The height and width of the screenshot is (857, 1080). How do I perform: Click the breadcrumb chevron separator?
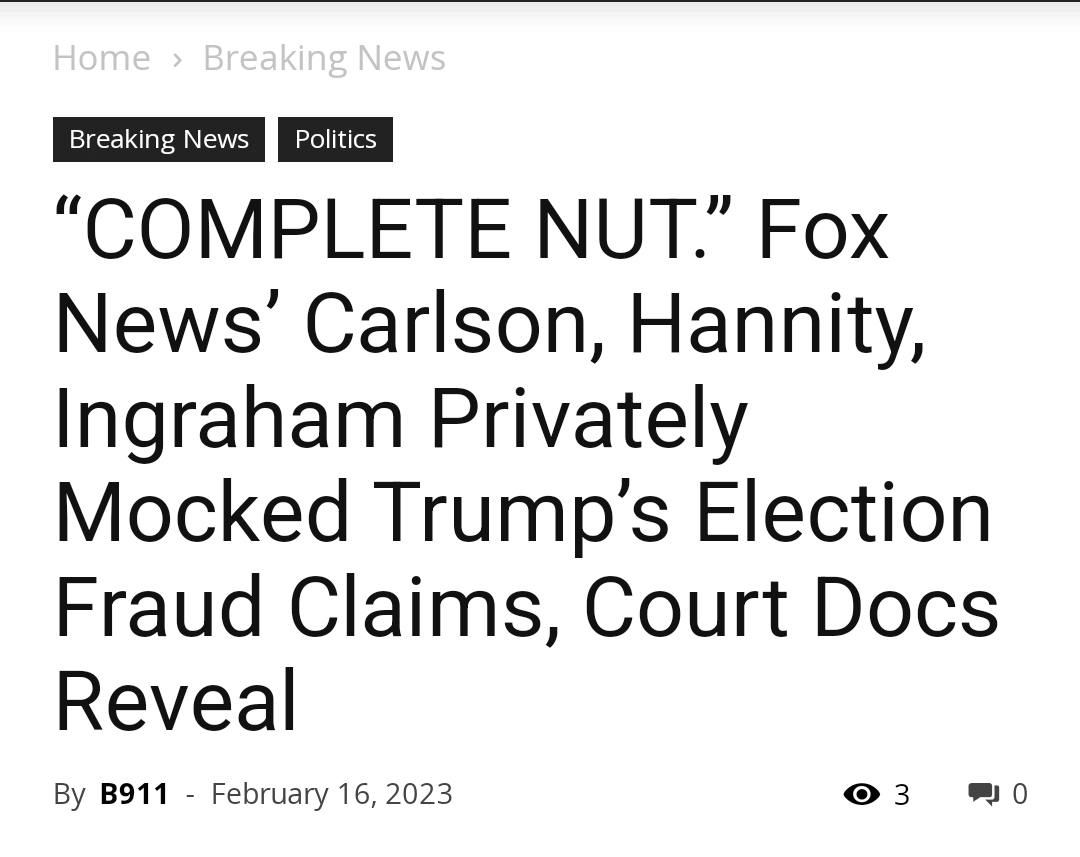pos(177,59)
